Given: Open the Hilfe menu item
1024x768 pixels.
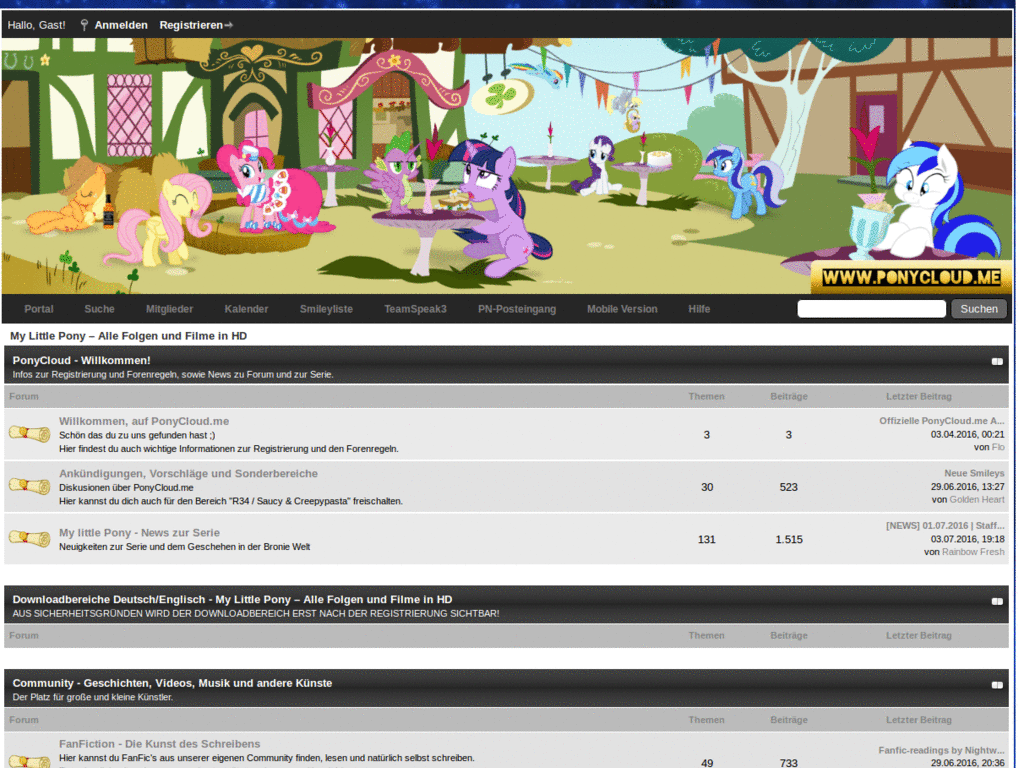Looking at the screenshot, I should tap(699, 309).
